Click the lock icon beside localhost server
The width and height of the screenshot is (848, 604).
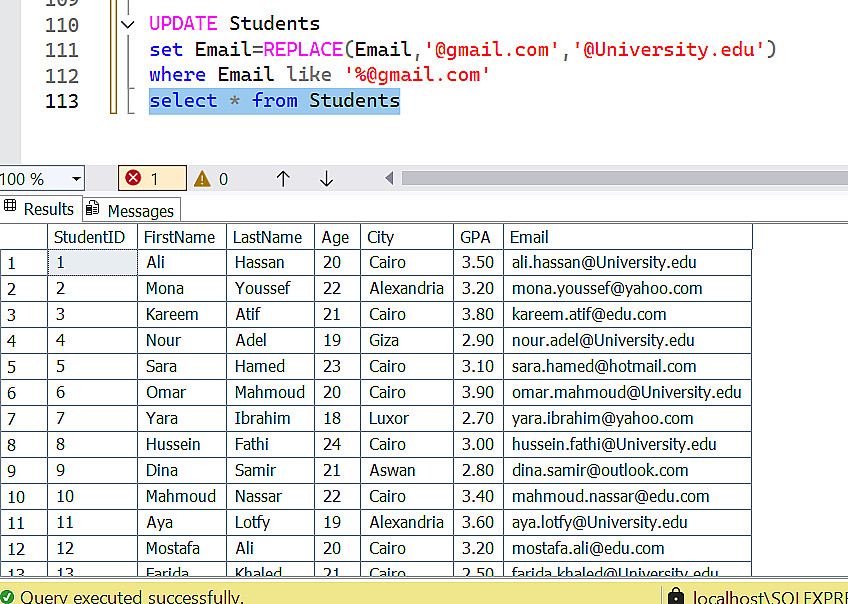click(675, 597)
